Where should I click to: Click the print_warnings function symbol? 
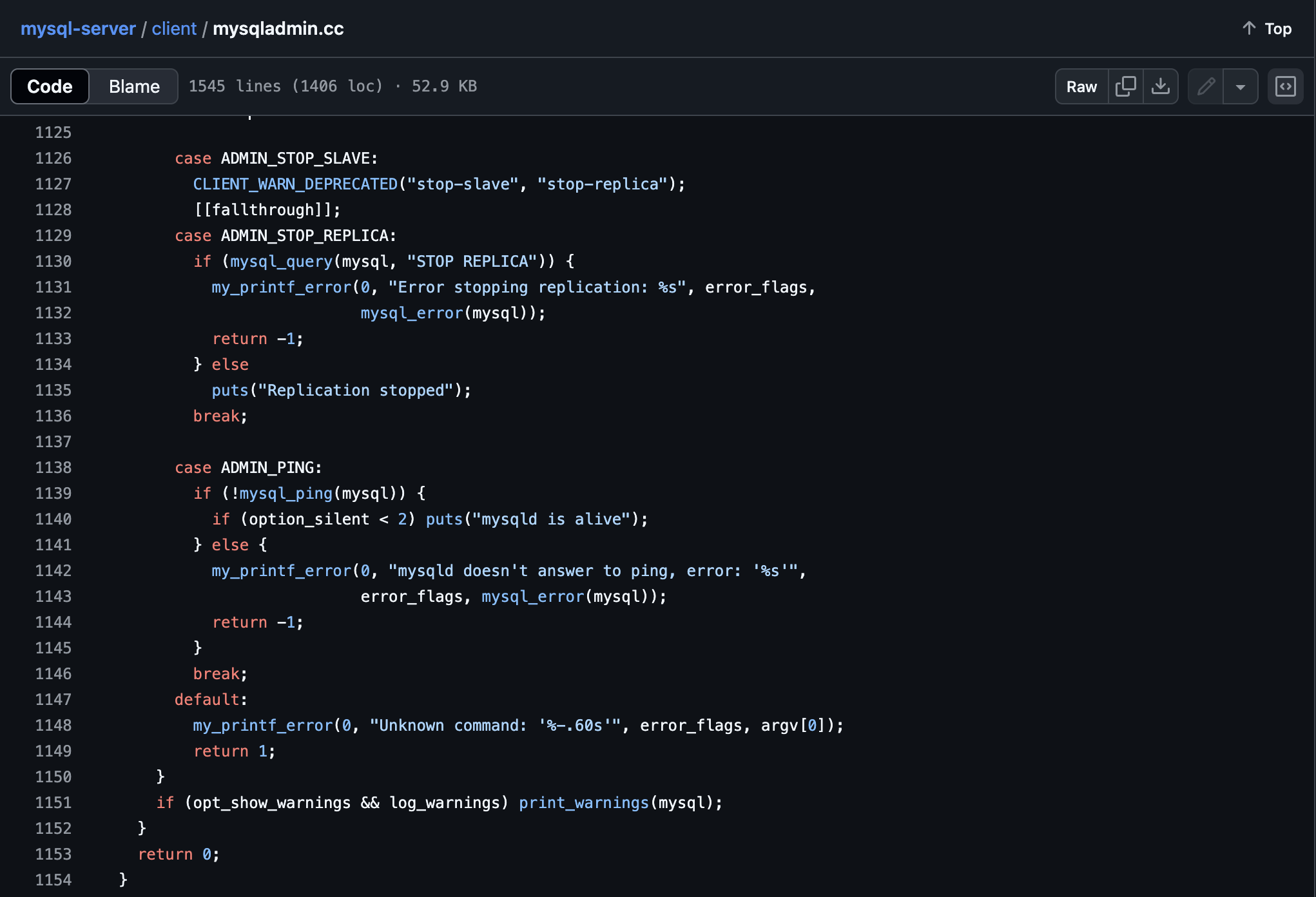583,803
